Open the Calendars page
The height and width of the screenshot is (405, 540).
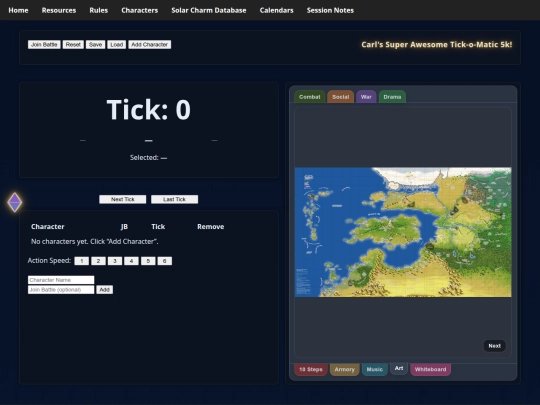click(x=277, y=10)
